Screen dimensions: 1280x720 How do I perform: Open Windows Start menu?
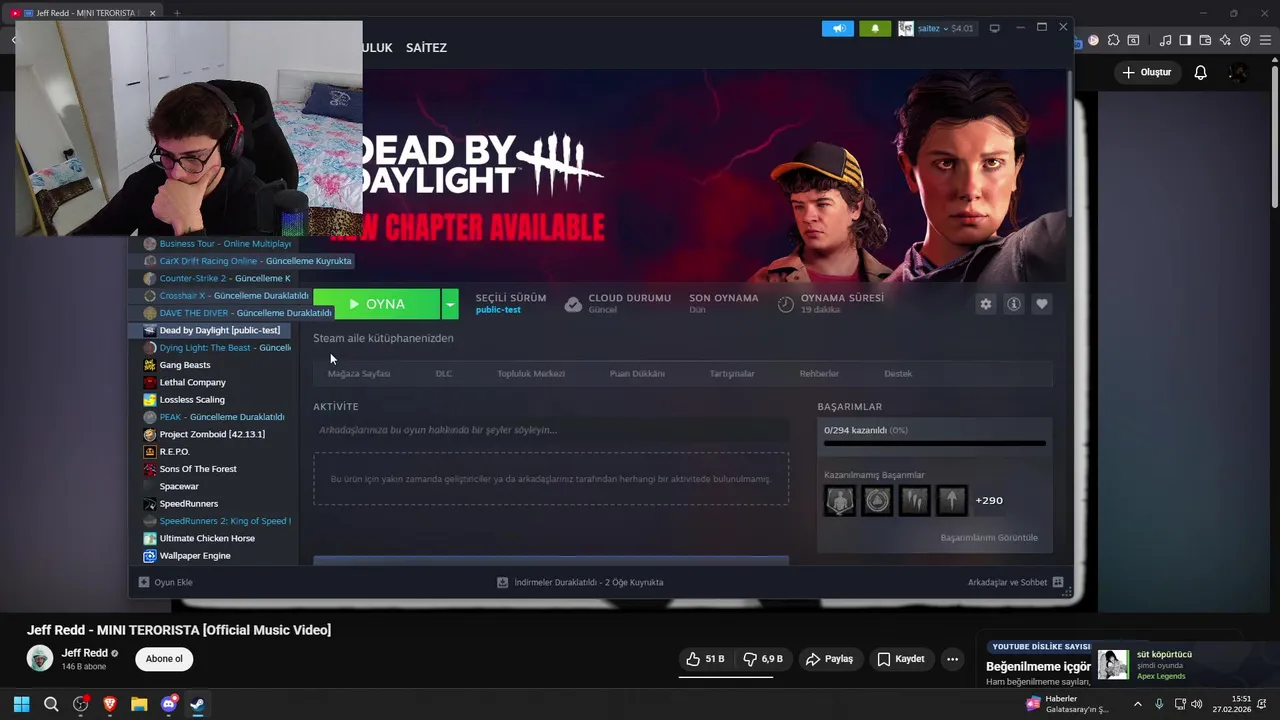tap(21, 704)
